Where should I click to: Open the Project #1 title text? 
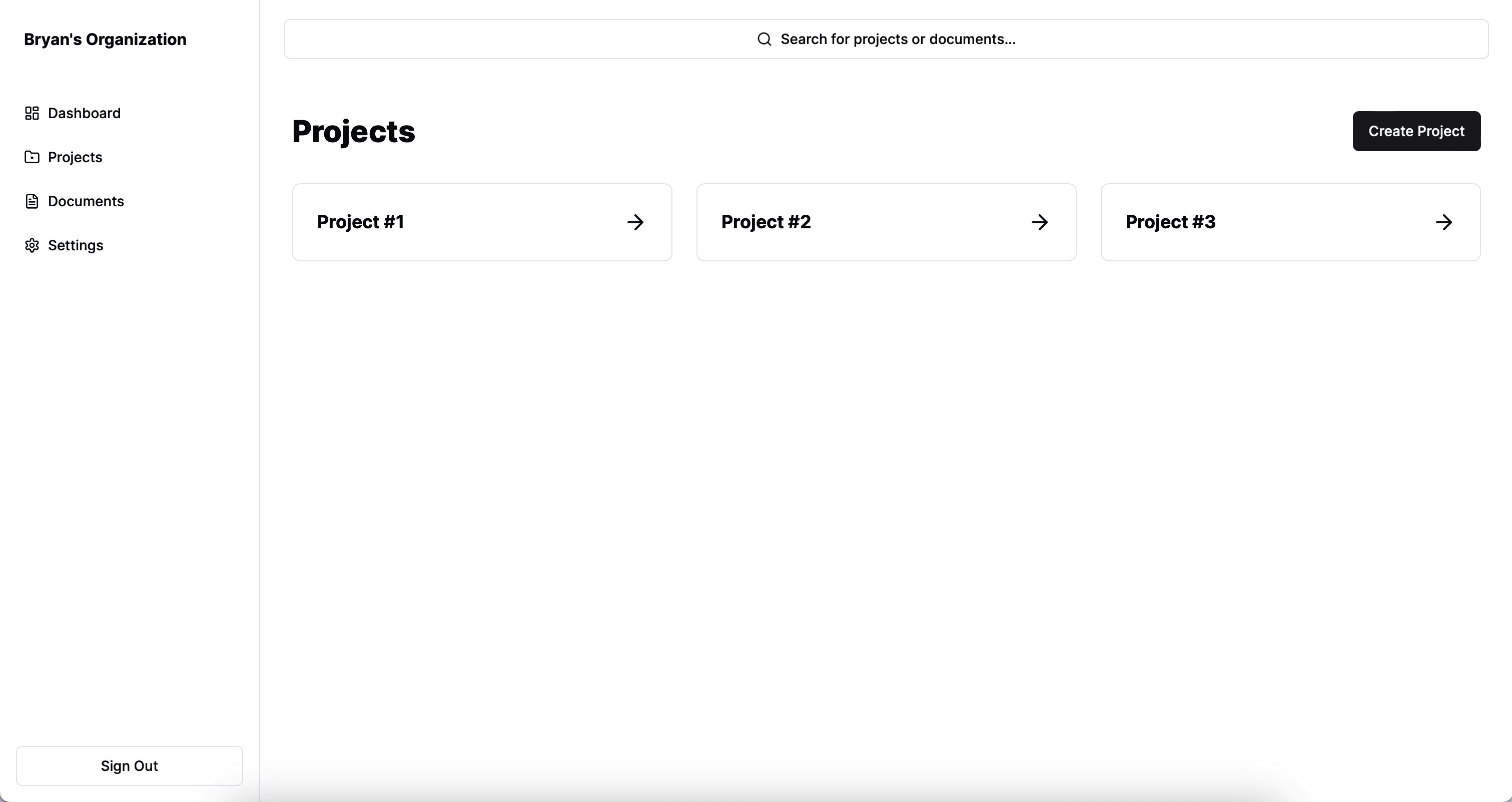[360, 222]
